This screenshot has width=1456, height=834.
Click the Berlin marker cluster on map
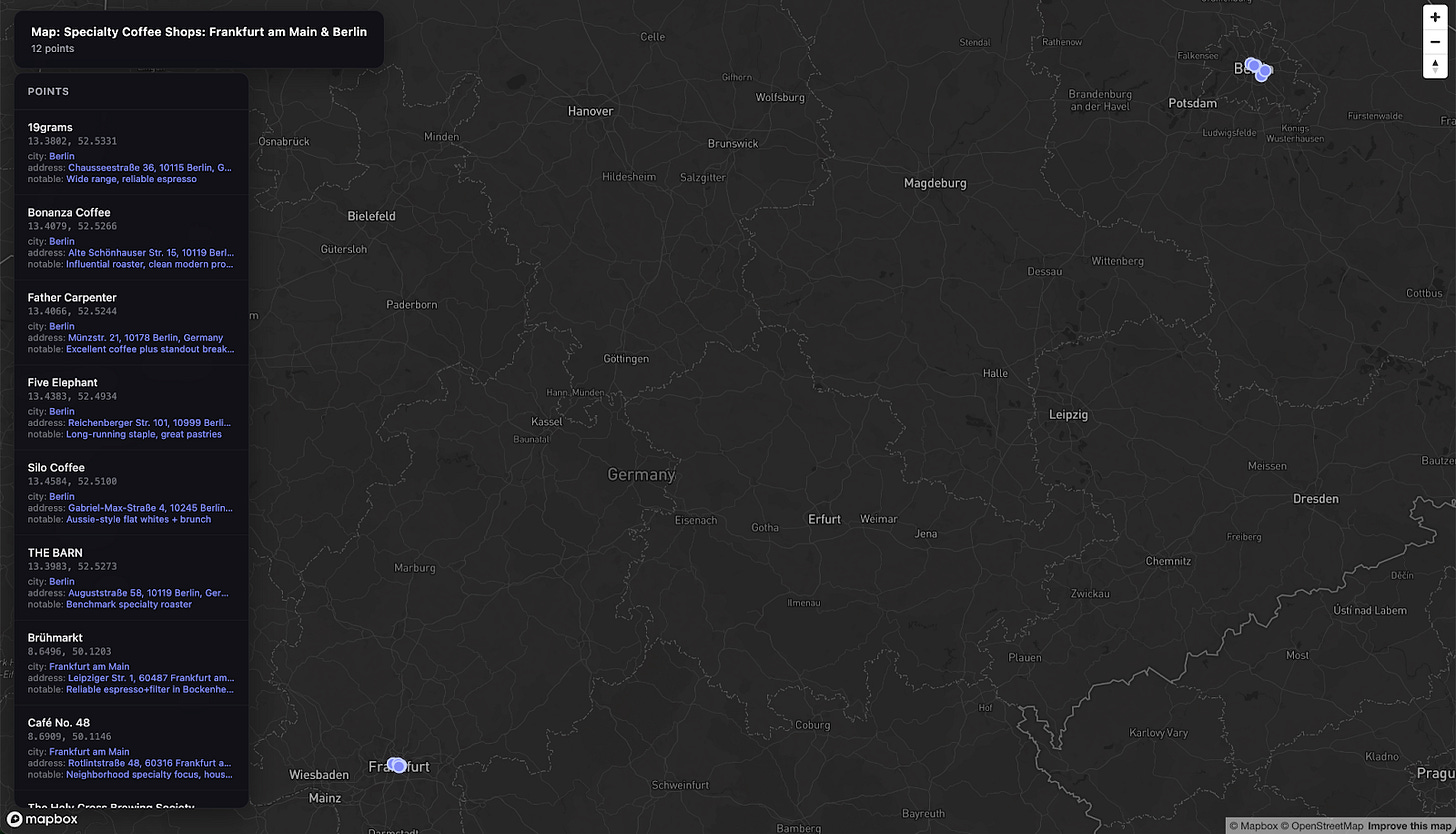(x=1259, y=69)
